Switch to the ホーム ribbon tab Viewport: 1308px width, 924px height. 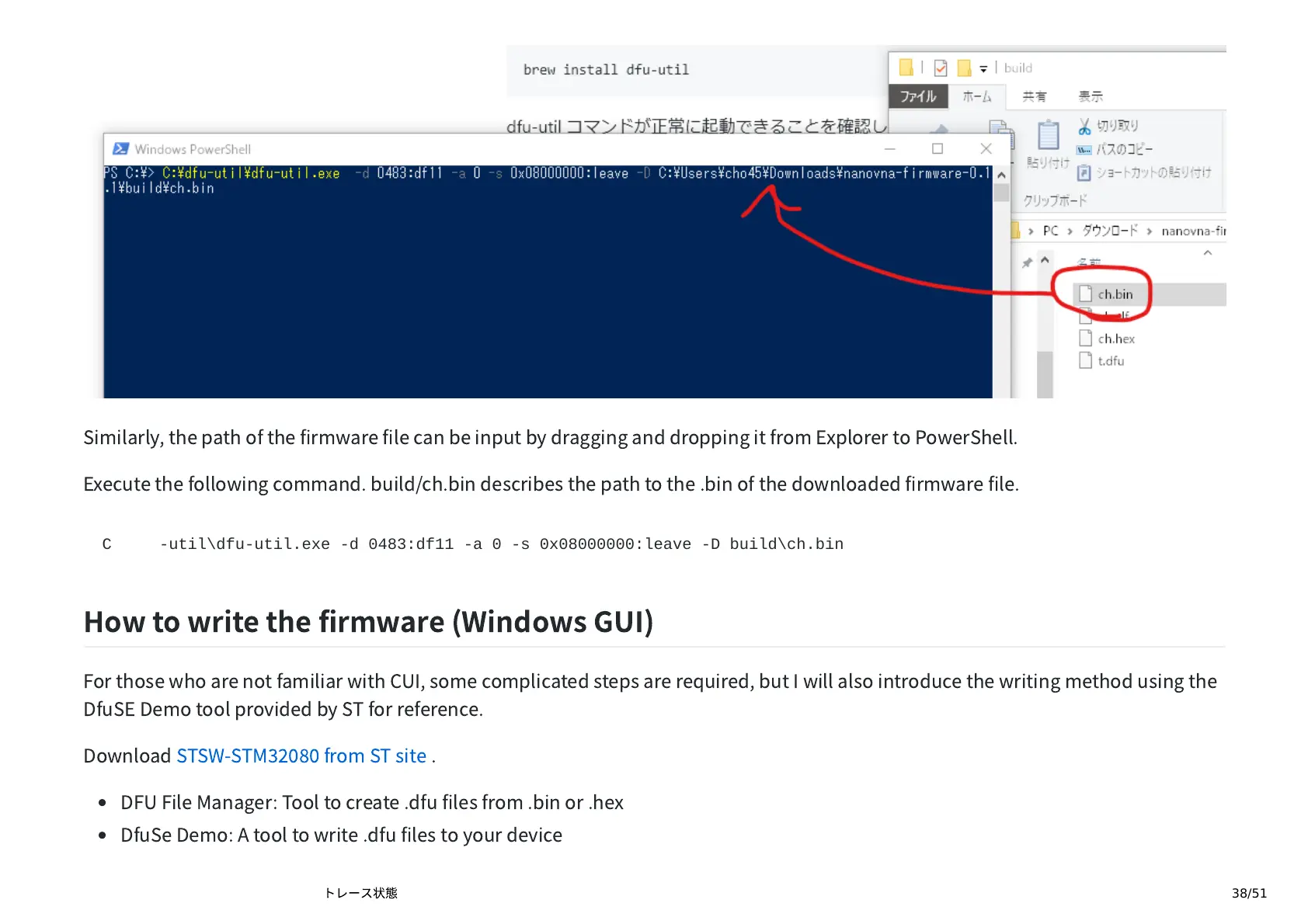pyautogui.click(x=977, y=96)
